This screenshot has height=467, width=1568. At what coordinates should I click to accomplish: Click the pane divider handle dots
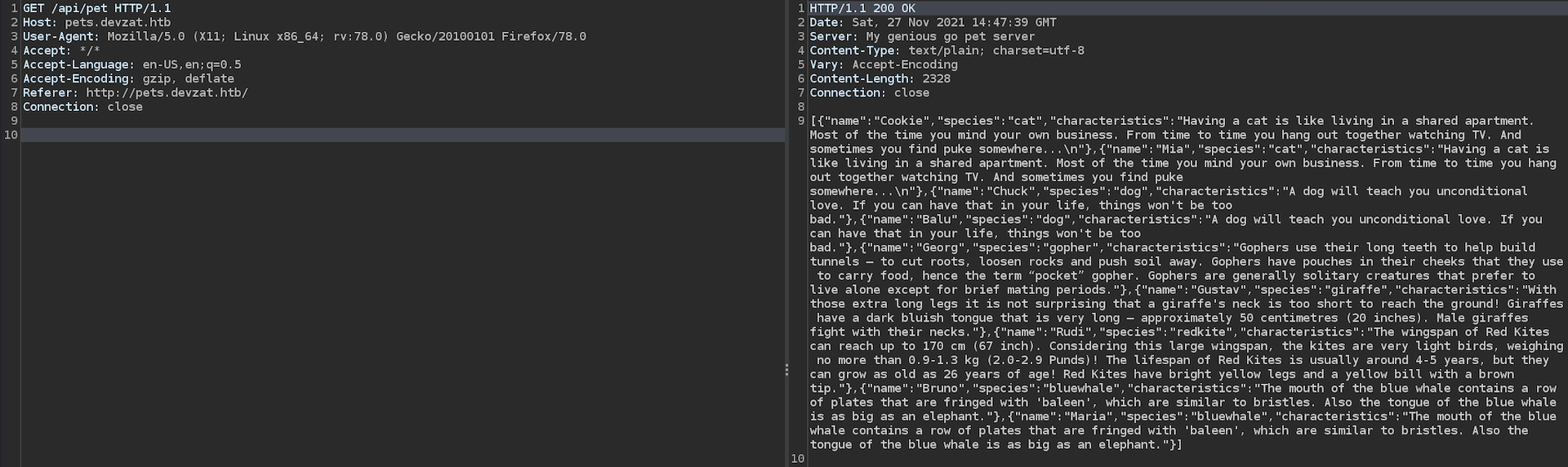[786, 370]
